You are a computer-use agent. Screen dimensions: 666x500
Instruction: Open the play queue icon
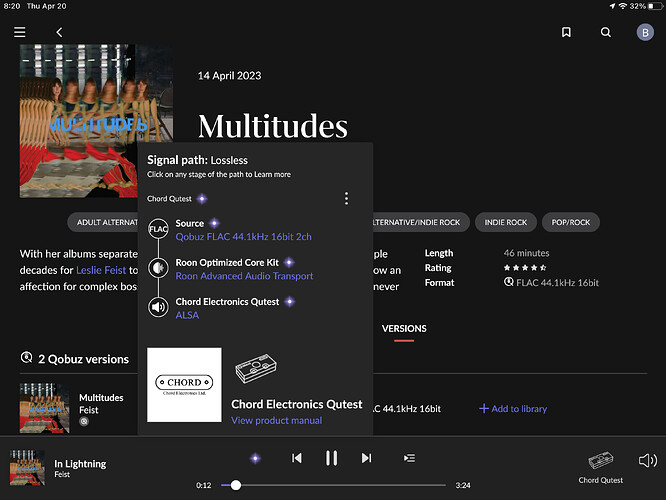pyautogui.click(x=409, y=458)
